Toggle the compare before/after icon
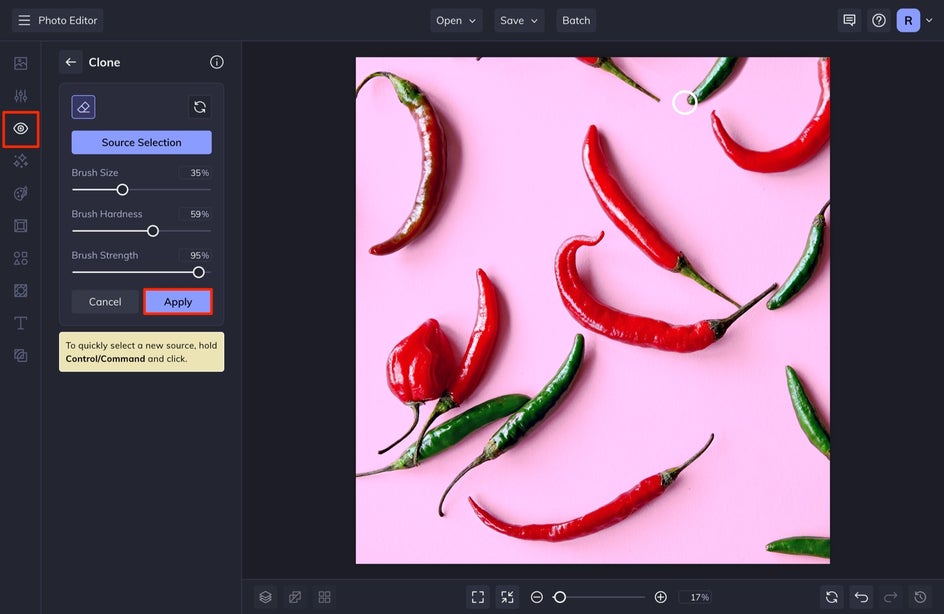Image resolution: width=944 pixels, height=614 pixels. tap(295, 597)
